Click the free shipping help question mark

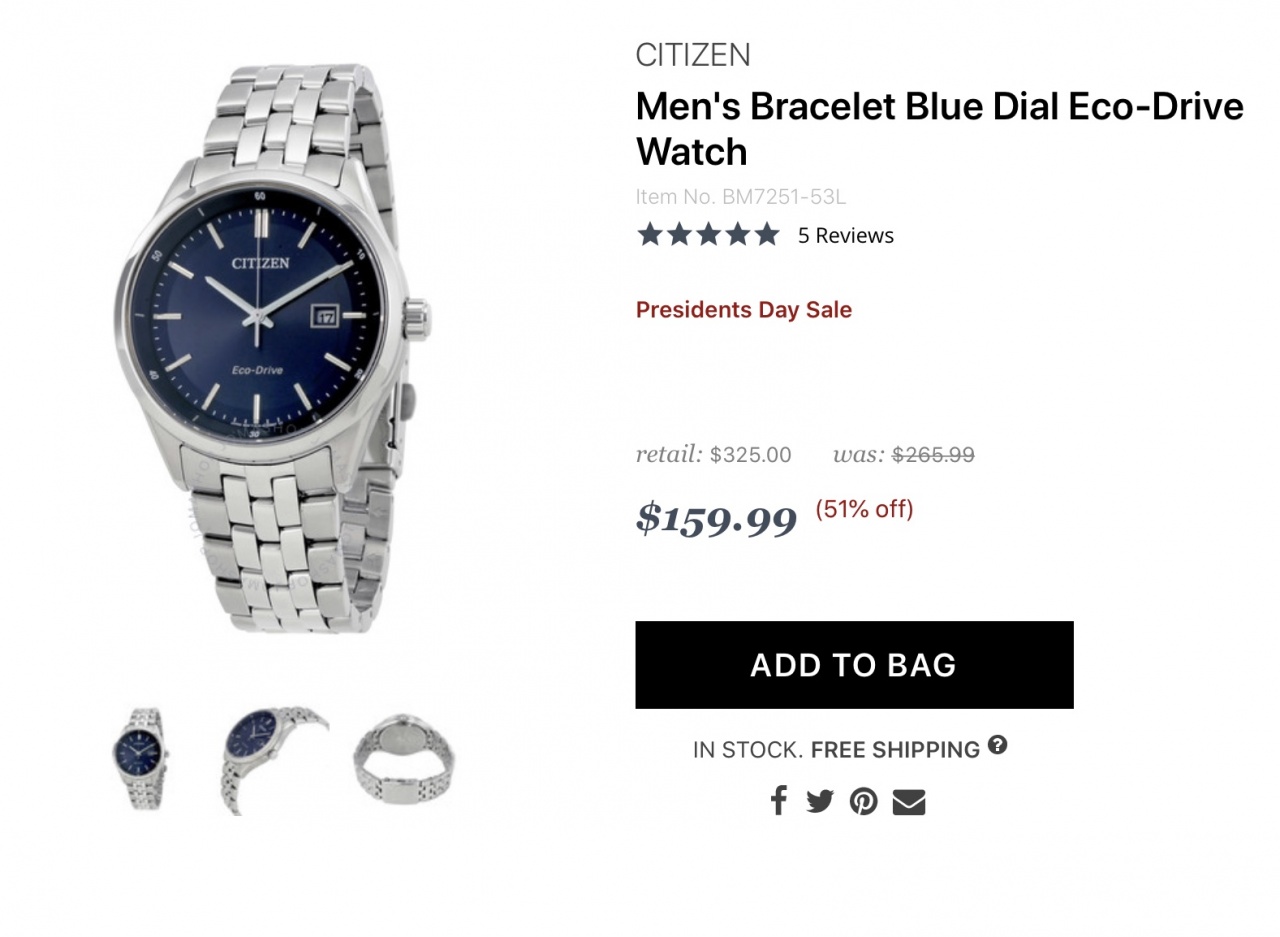coord(997,744)
